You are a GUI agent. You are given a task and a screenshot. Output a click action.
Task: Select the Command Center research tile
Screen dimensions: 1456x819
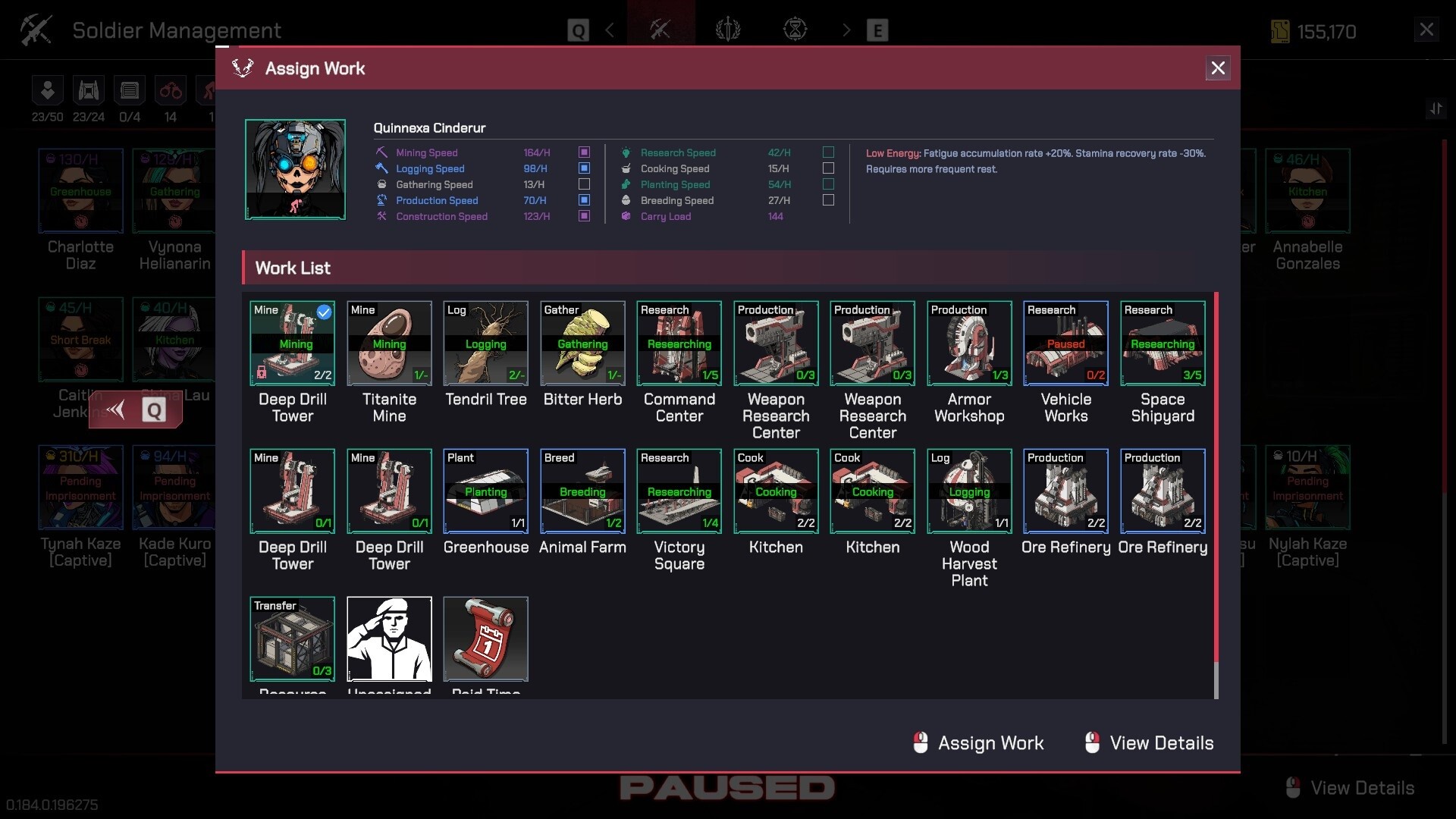(679, 344)
